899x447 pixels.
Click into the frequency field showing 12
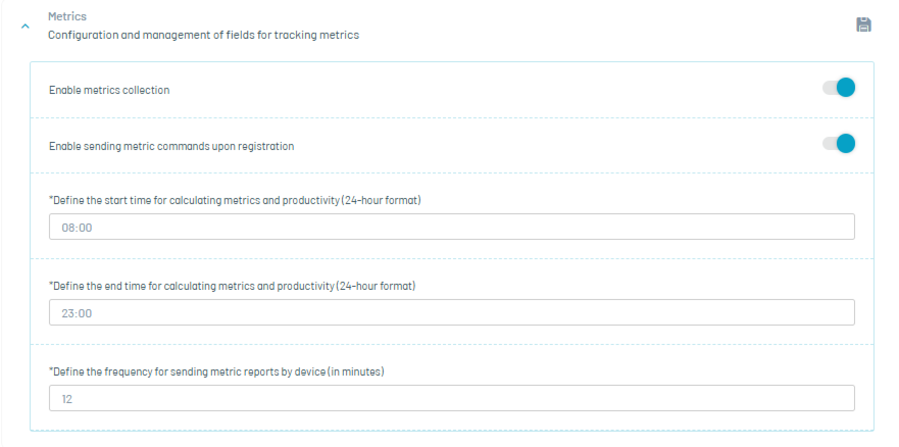click(x=452, y=398)
